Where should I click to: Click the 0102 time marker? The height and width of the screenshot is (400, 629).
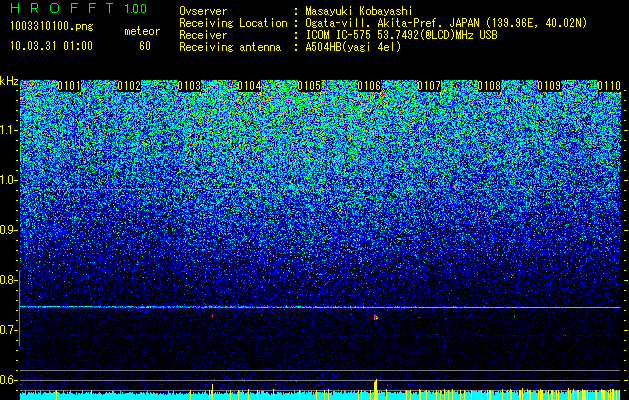[129, 86]
